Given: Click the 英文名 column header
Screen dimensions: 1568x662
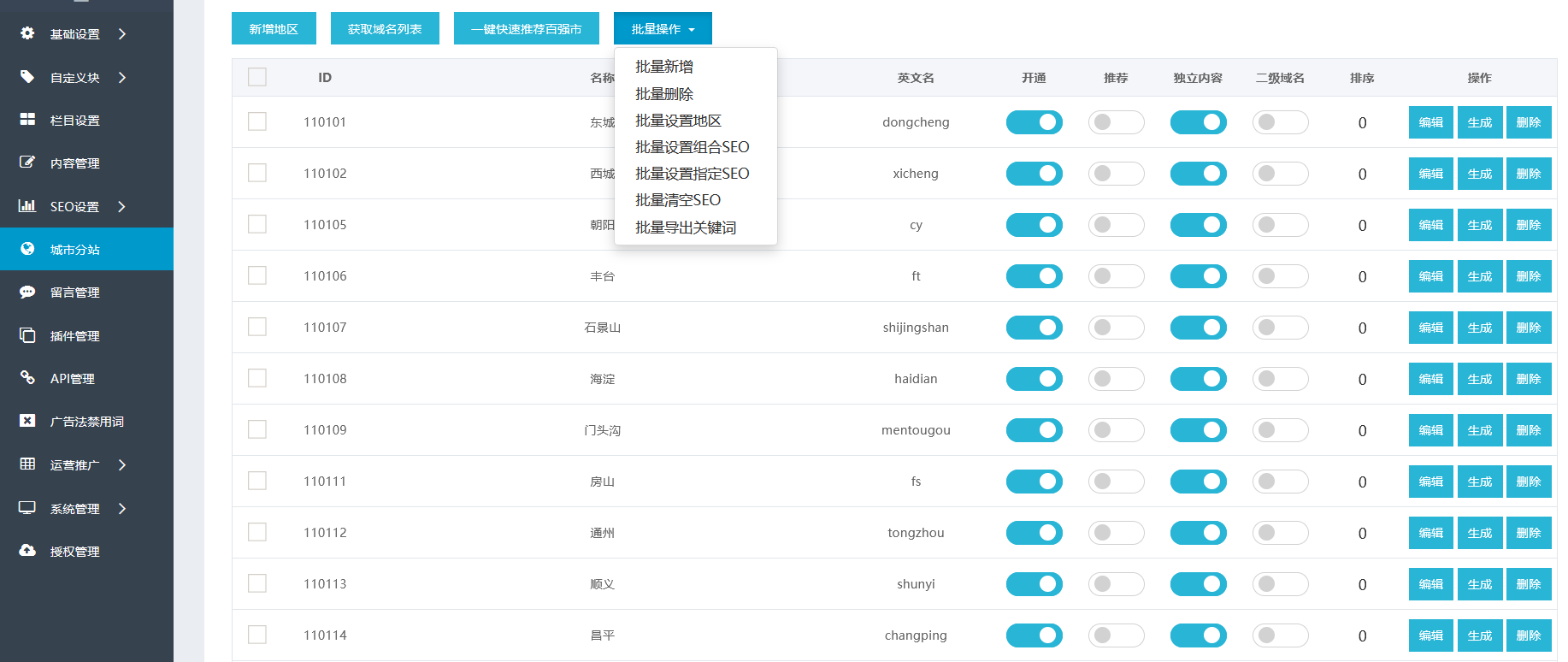Looking at the screenshot, I should coord(916,78).
